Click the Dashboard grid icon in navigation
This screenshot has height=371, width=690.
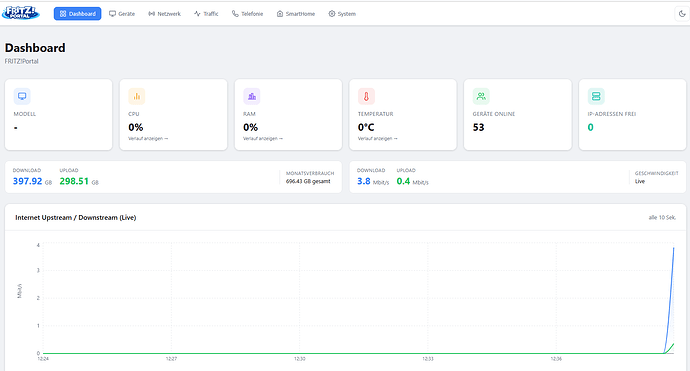coord(63,14)
